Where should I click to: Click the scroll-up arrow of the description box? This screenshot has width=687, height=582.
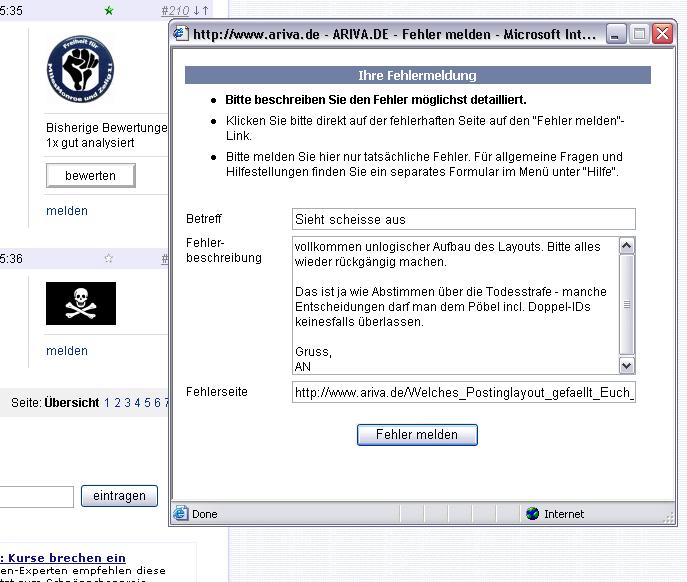point(627,246)
